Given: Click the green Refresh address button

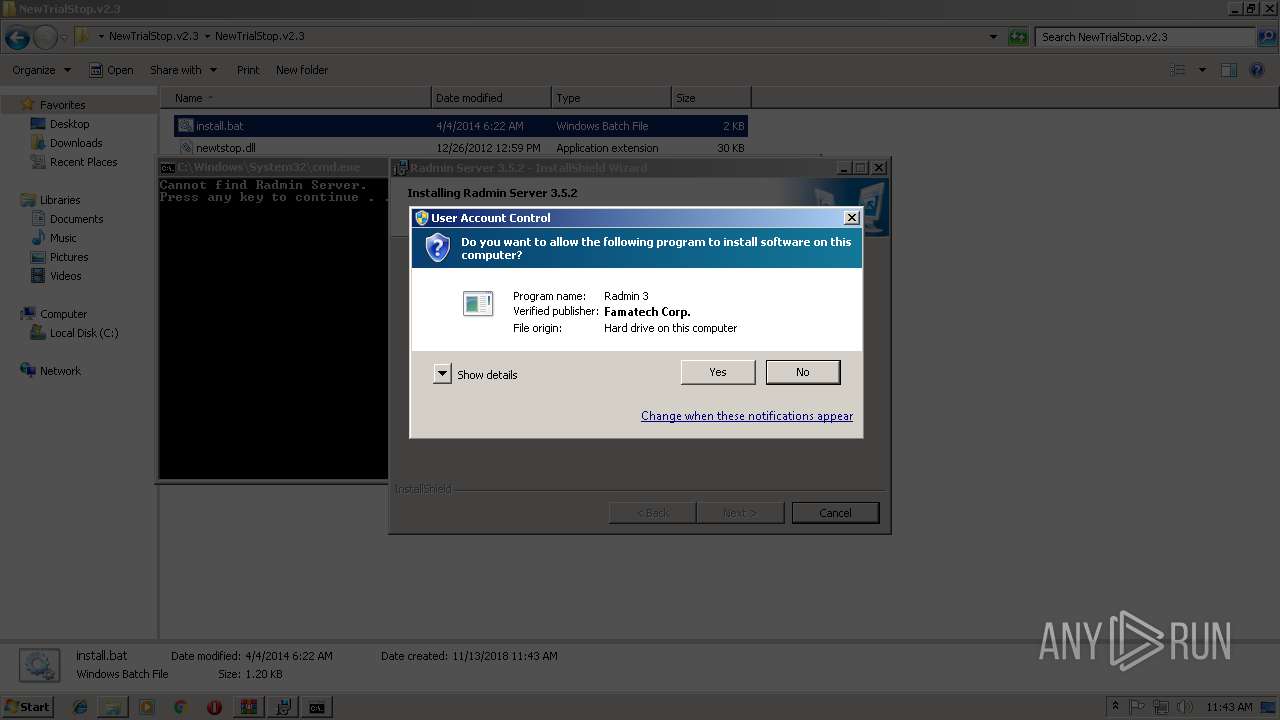Looking at the screenshot, I should click(x=1018, y=37).
